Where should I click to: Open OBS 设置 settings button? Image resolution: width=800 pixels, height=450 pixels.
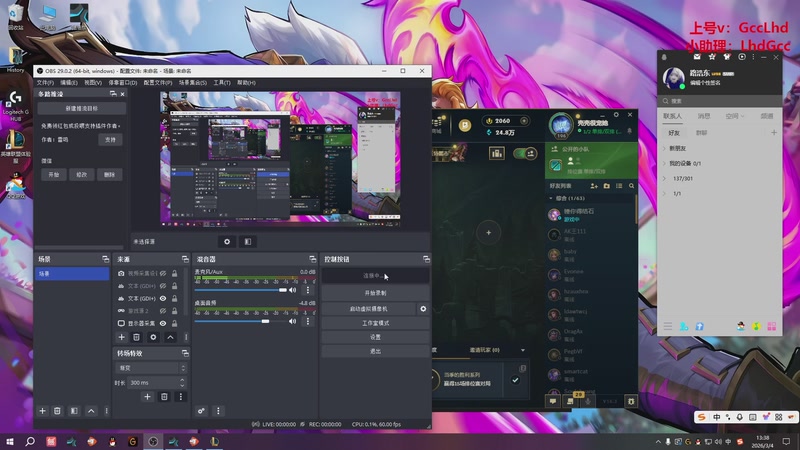coord(375,337)
